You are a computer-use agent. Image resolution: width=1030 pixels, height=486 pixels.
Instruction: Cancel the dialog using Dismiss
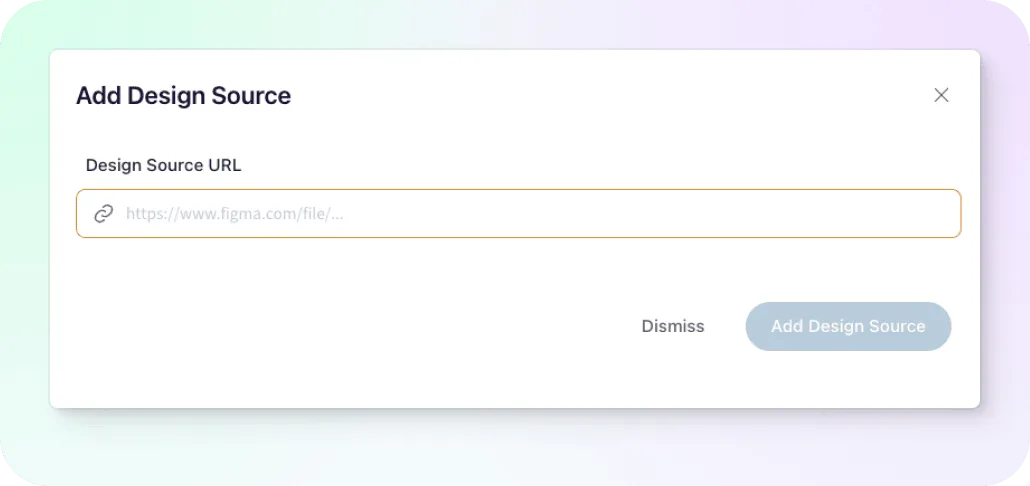click(x=673, y=326)
